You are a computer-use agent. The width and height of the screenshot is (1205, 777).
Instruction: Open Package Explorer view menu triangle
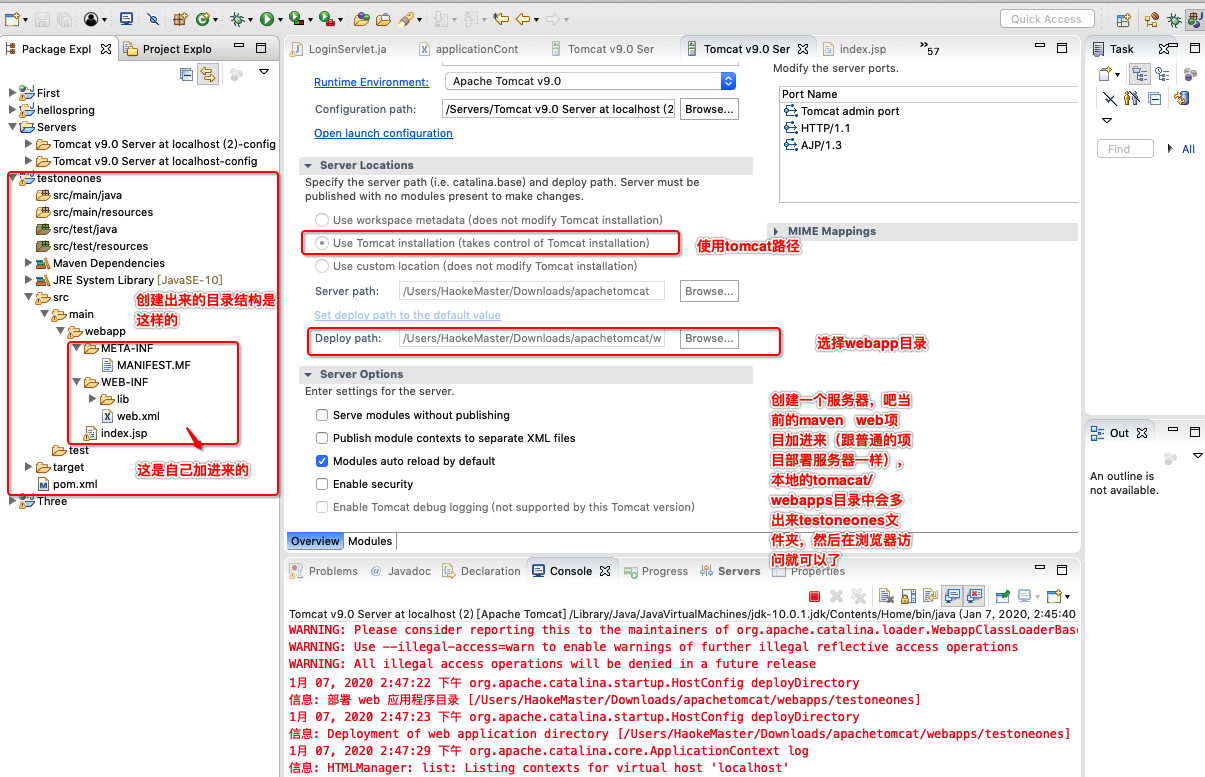[x=264, y=72]
